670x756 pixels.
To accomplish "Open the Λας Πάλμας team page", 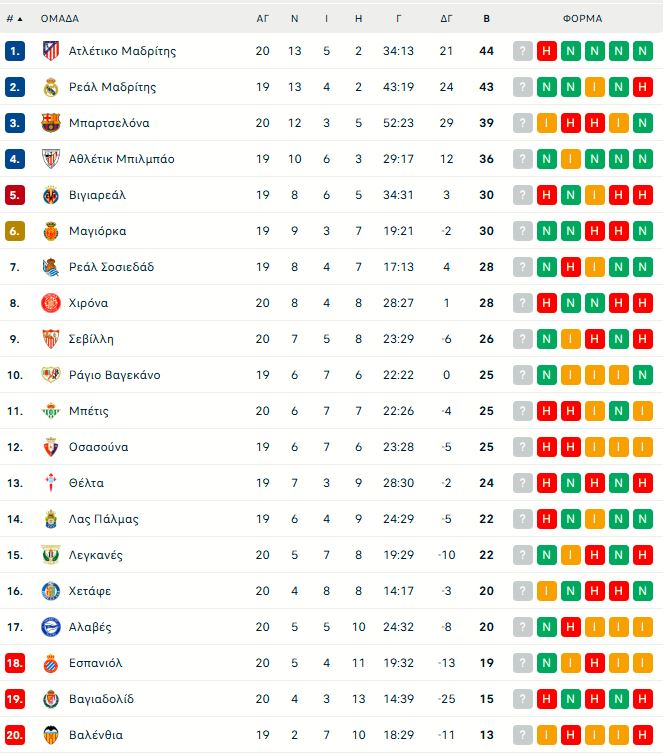I will [x=103, y=519].
